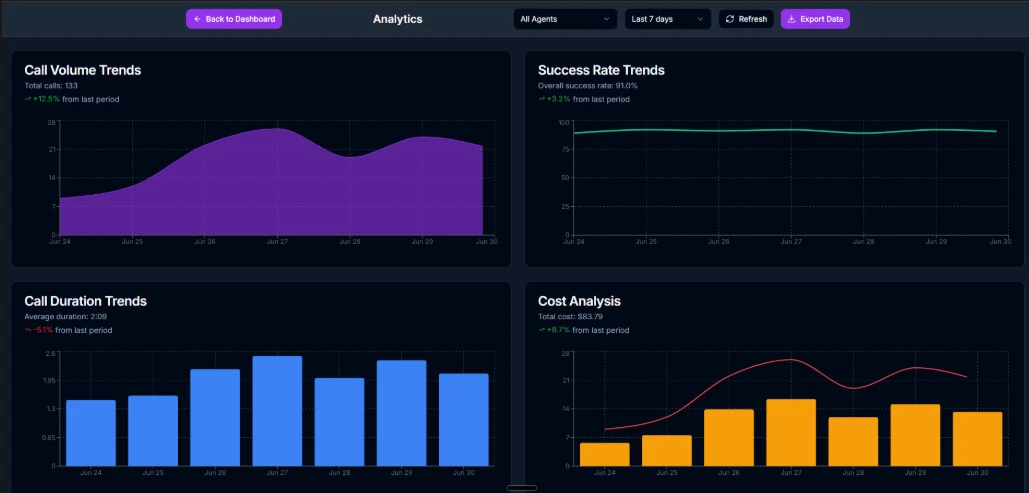This screenshot has height=493, width=1029.
Task: Open the All Agents dropdown
Action: pos(565,19)
